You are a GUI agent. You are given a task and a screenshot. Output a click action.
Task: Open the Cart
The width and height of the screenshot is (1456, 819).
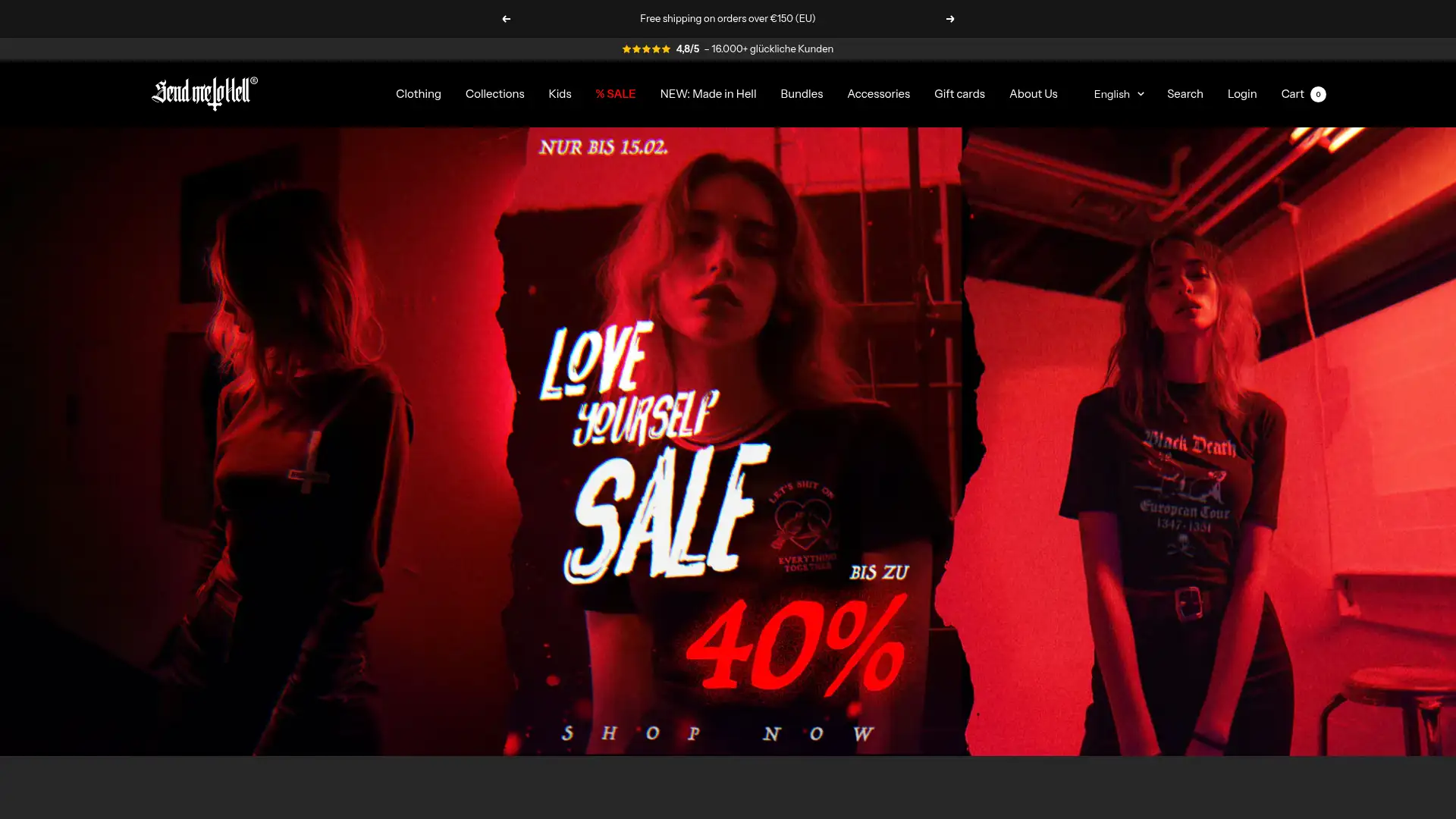[1293, 94]
